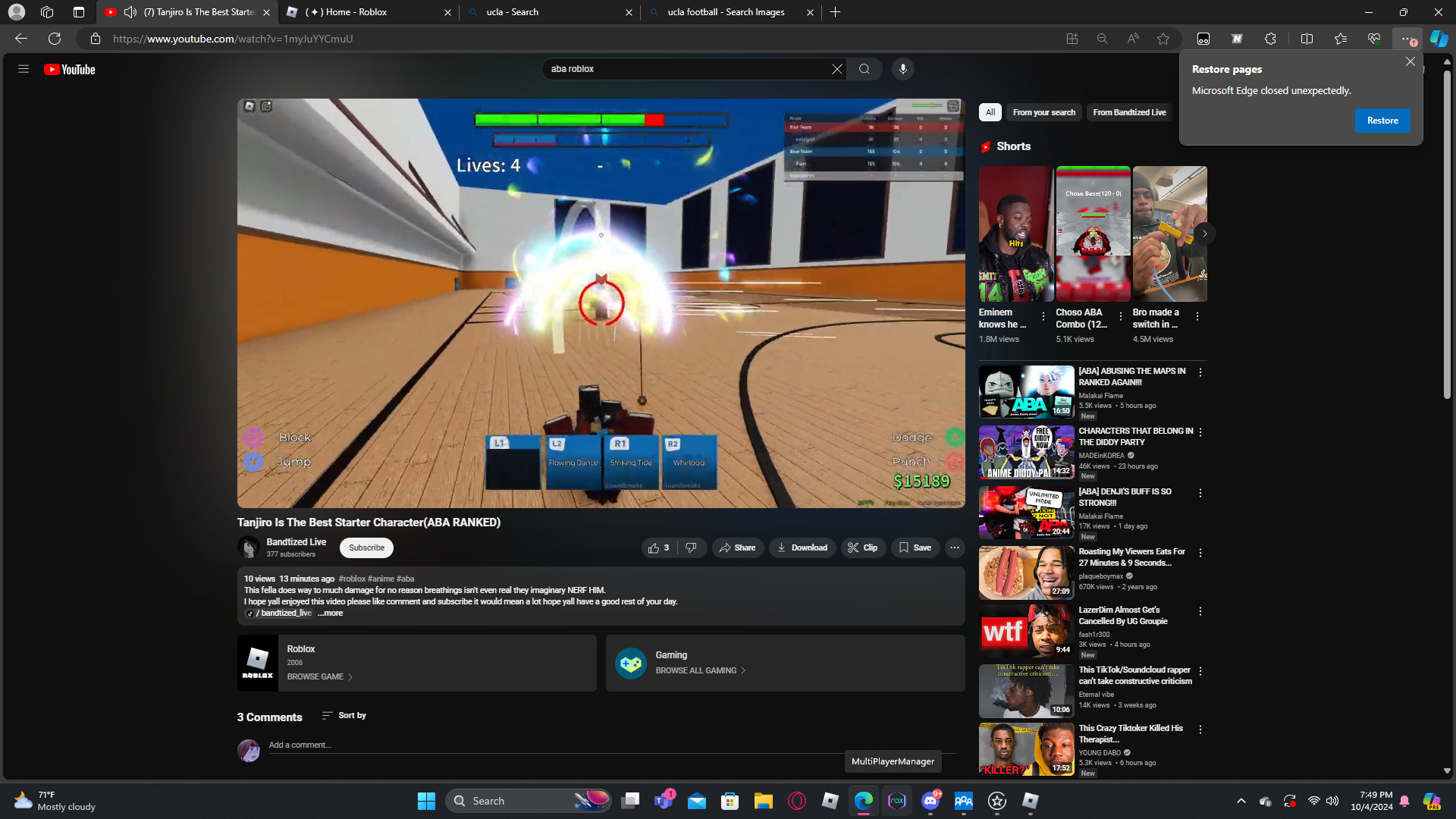Dislike the Tanjiro video
The image size is (1456, 819).
click(691, 548)
